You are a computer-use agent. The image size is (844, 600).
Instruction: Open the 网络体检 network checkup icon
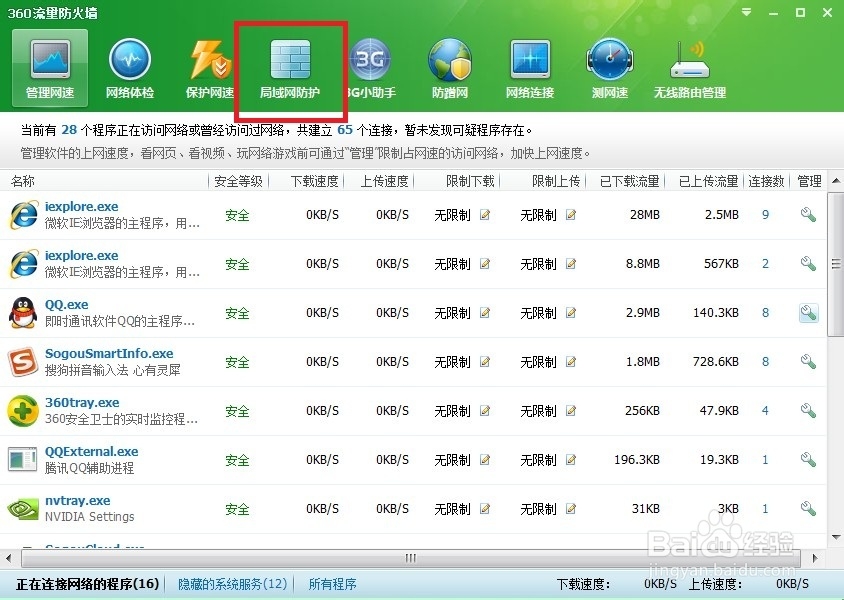pos(130,69)
